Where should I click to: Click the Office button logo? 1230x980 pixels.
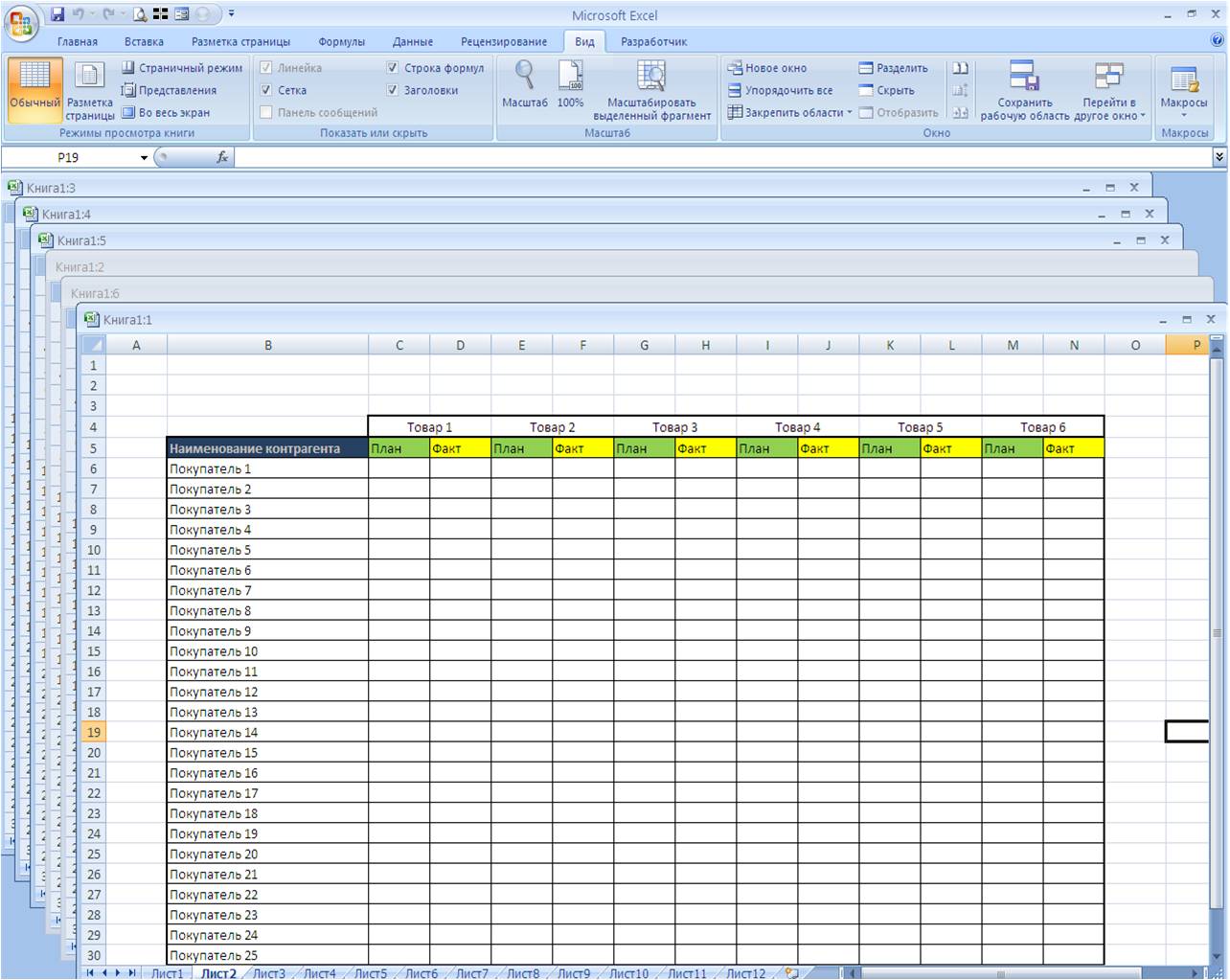tap(21, 23)
